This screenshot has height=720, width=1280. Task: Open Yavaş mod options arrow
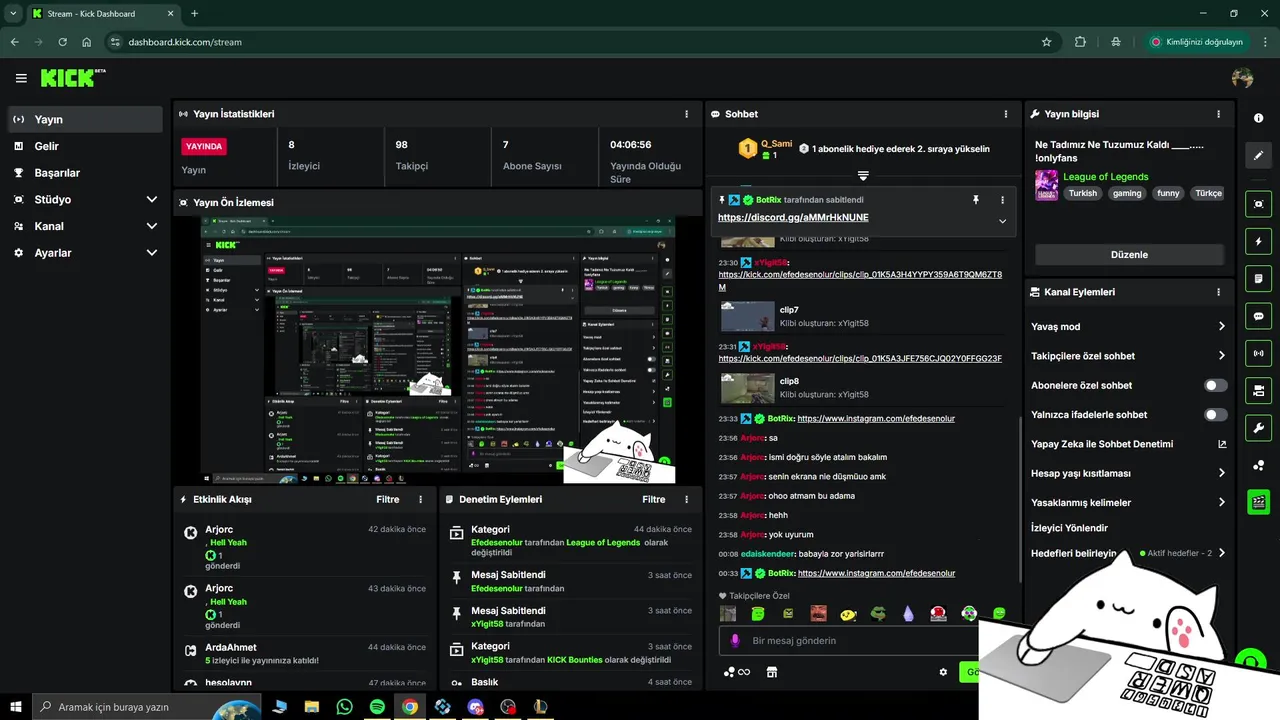click(1221, 326)
